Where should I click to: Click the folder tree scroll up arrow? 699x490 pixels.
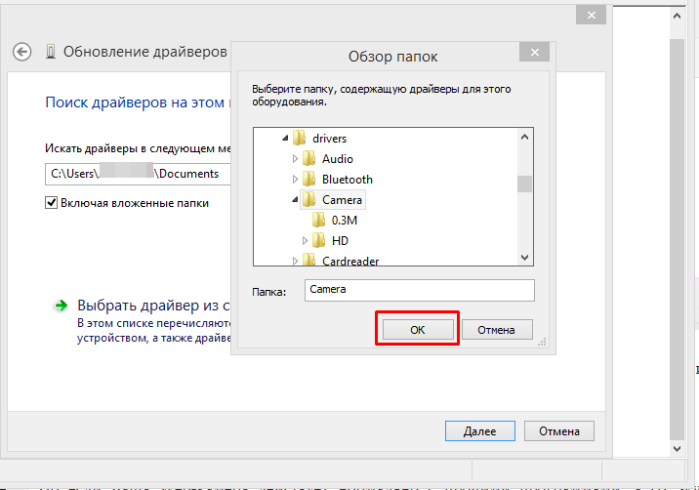[x=525, y=137]
